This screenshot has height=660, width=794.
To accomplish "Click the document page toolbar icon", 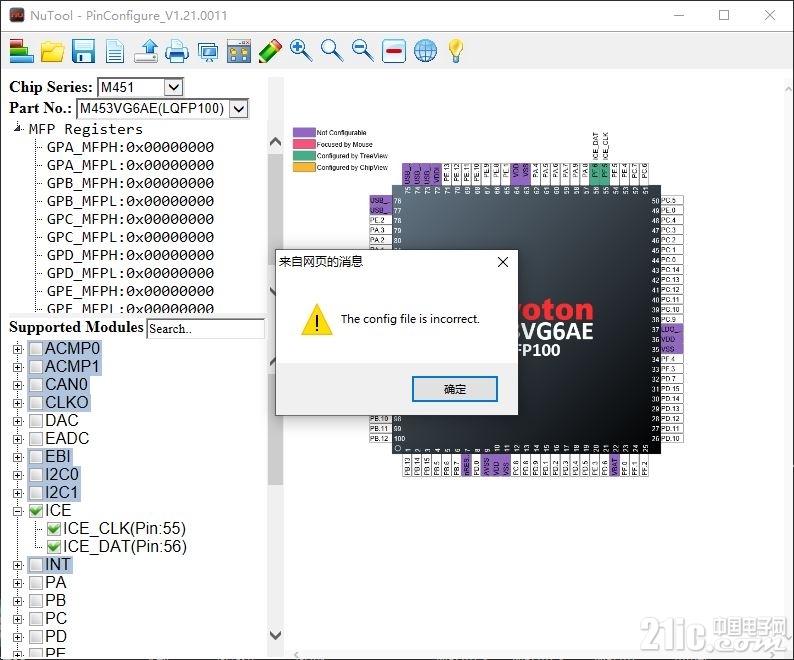I will tap(115, 51).
